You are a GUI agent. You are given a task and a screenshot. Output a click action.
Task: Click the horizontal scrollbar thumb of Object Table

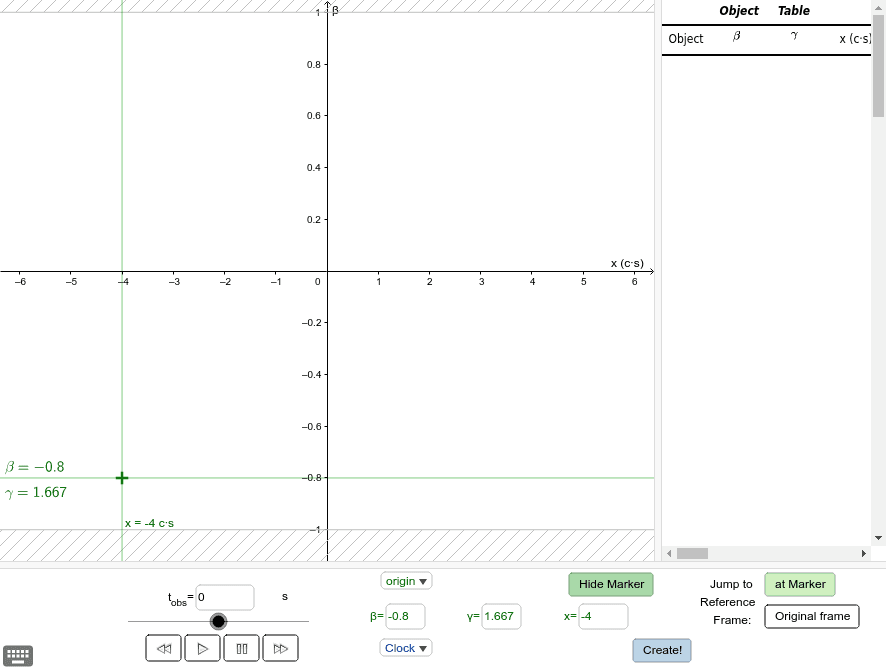(x=692, y=553)
